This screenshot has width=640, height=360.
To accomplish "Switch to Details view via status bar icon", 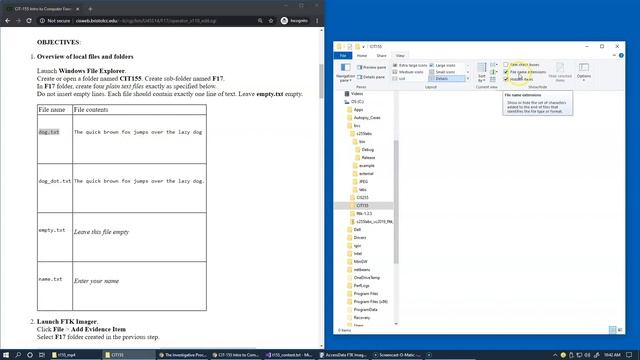I will (612, 330).
